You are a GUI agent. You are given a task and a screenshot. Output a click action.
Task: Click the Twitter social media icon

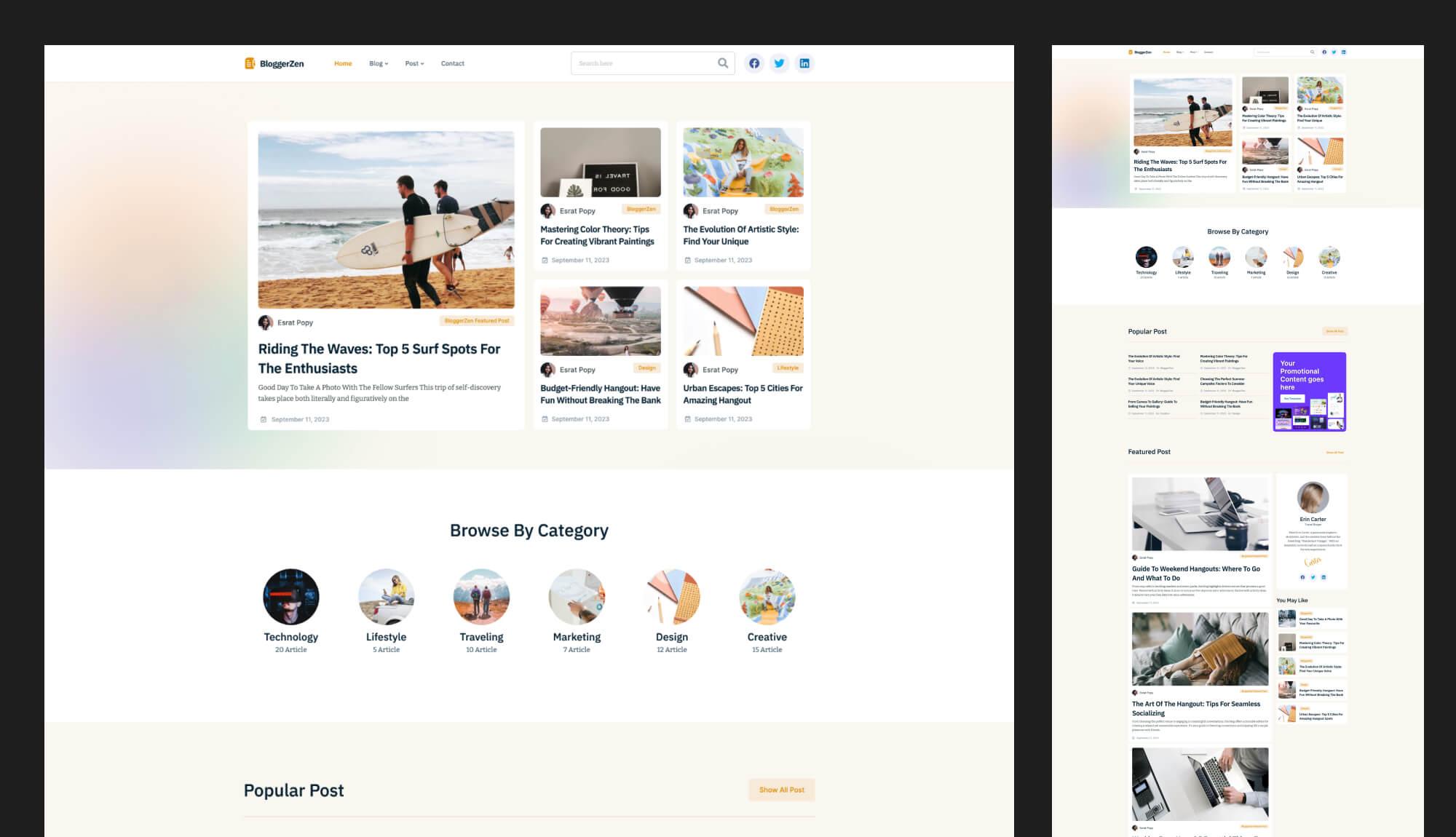(x=779, y=63)
